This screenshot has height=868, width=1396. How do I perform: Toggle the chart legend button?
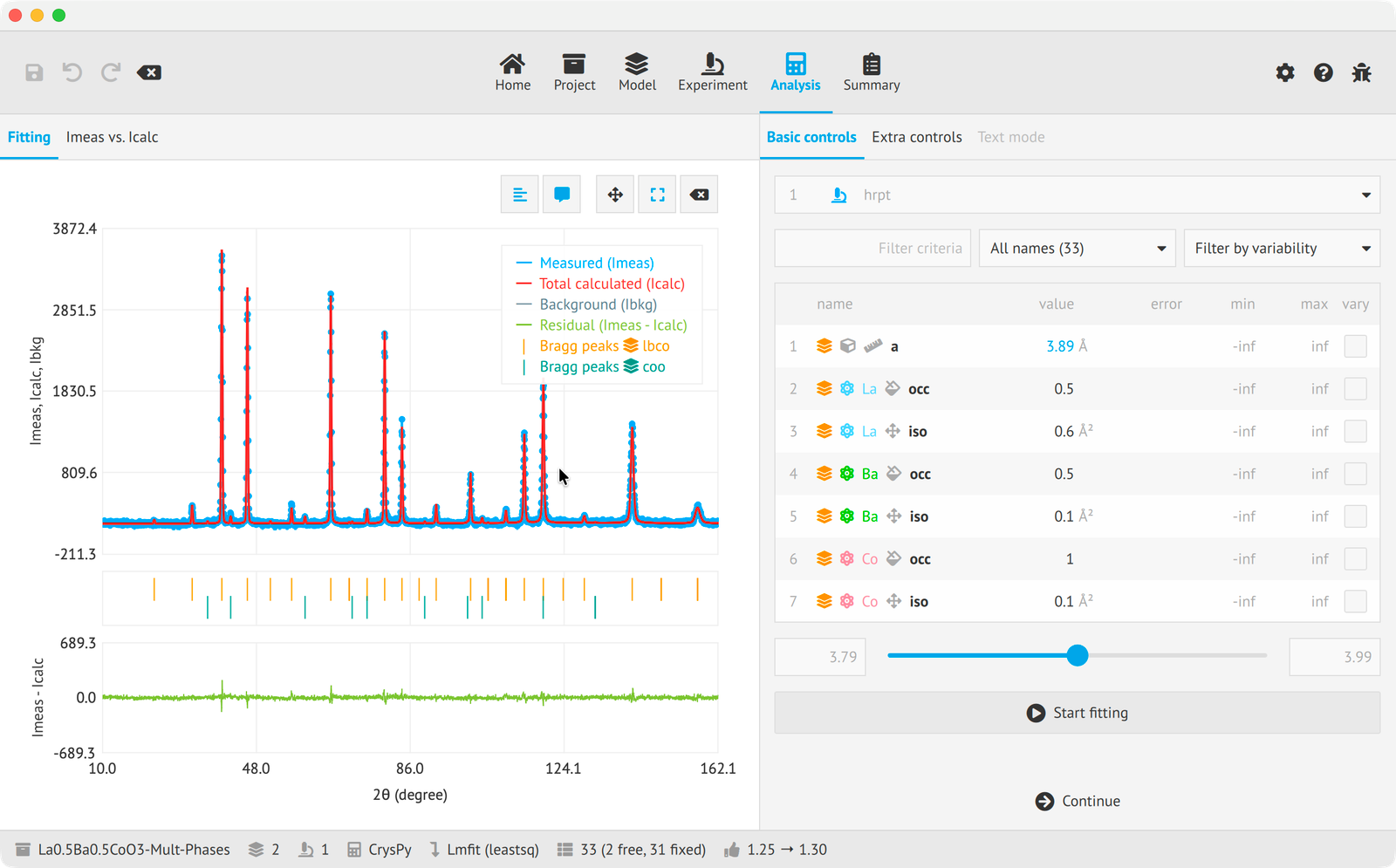pyautogui.click(x=520, y=195)
